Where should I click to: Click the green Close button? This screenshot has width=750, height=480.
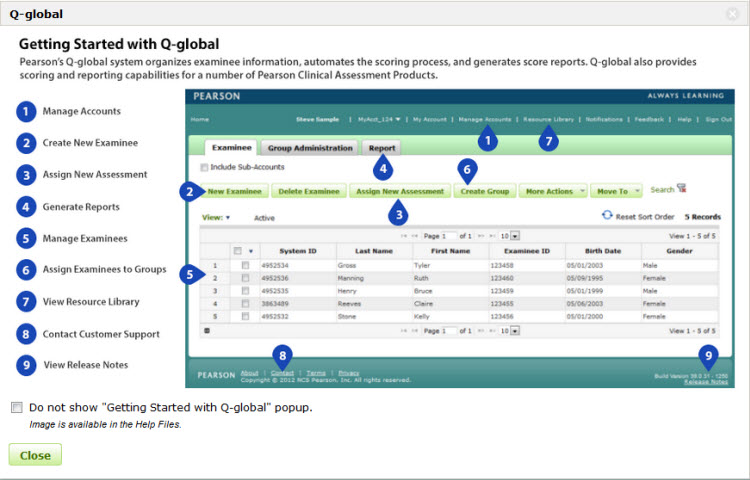pos(35,454)
